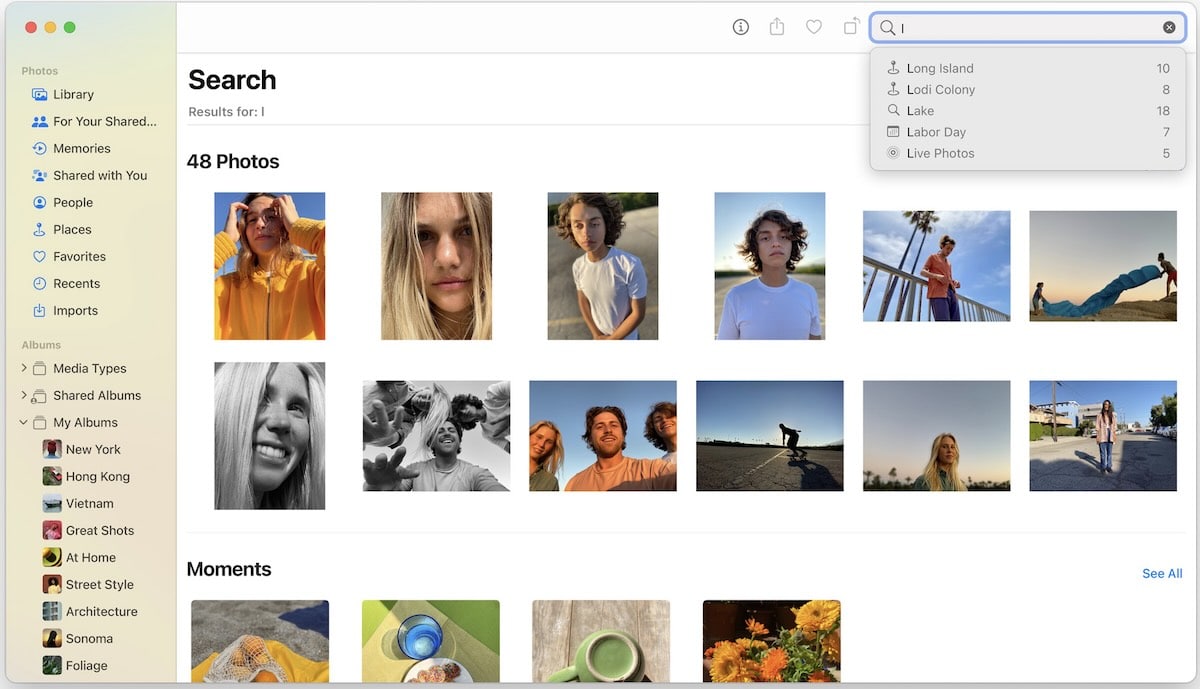Screen dimensions: 1200x689
Task: Click the For Your Shared people icon
Action: (40, 121)
